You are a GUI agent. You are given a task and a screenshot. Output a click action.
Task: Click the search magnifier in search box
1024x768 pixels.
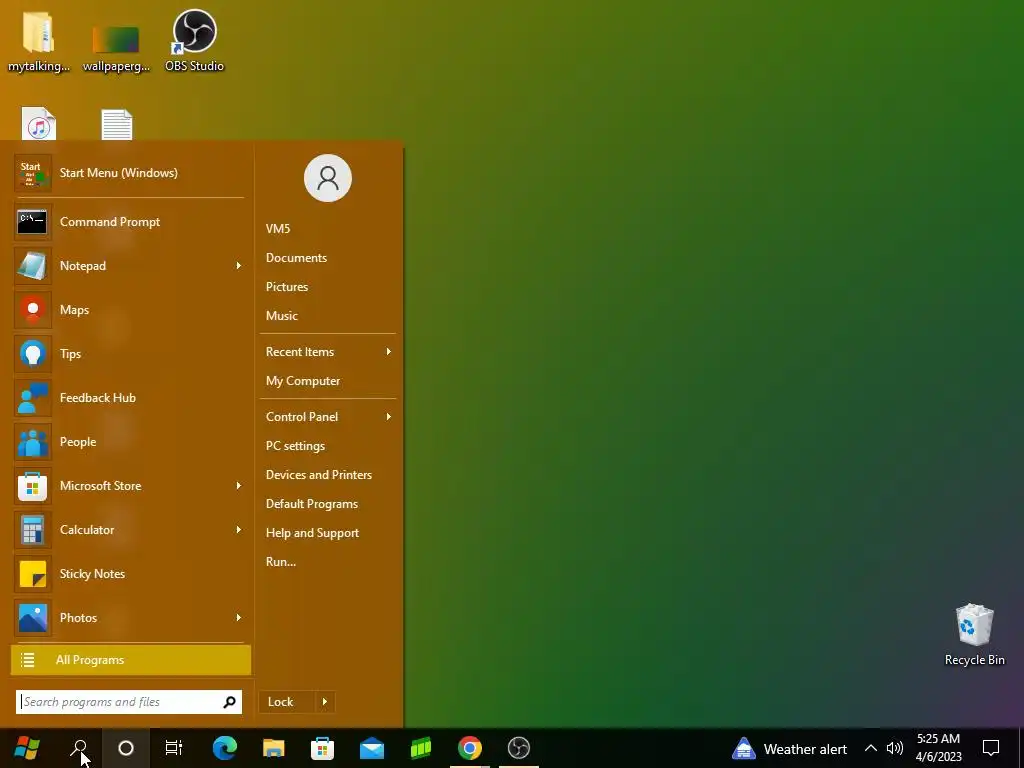[229, 702]
